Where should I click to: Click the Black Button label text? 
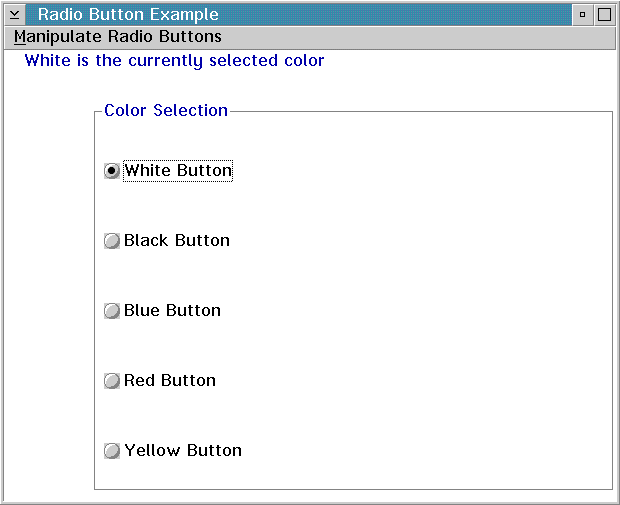tap(177, 240)
